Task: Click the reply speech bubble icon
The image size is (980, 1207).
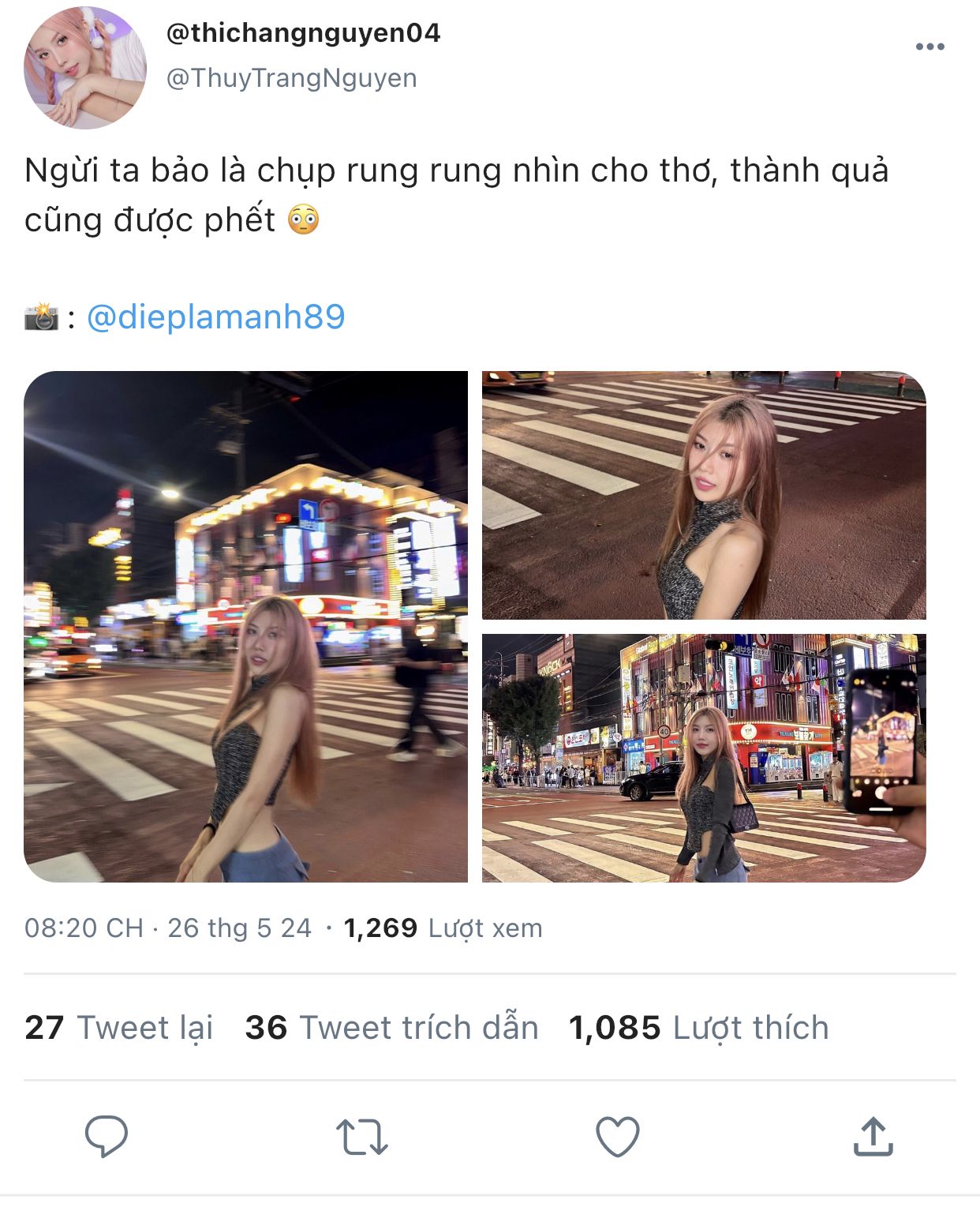Action: point(107,1136)
